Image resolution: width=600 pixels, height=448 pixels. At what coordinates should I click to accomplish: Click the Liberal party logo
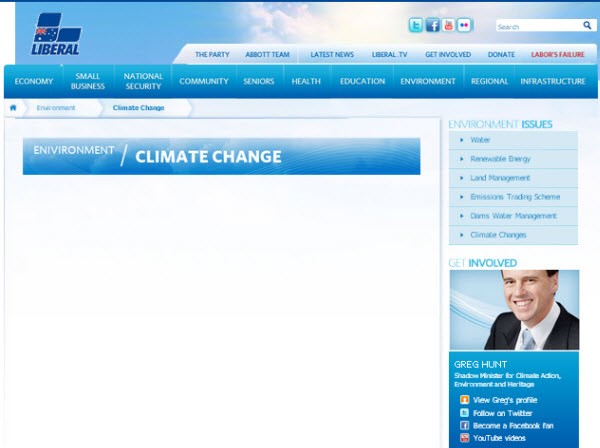56,34
